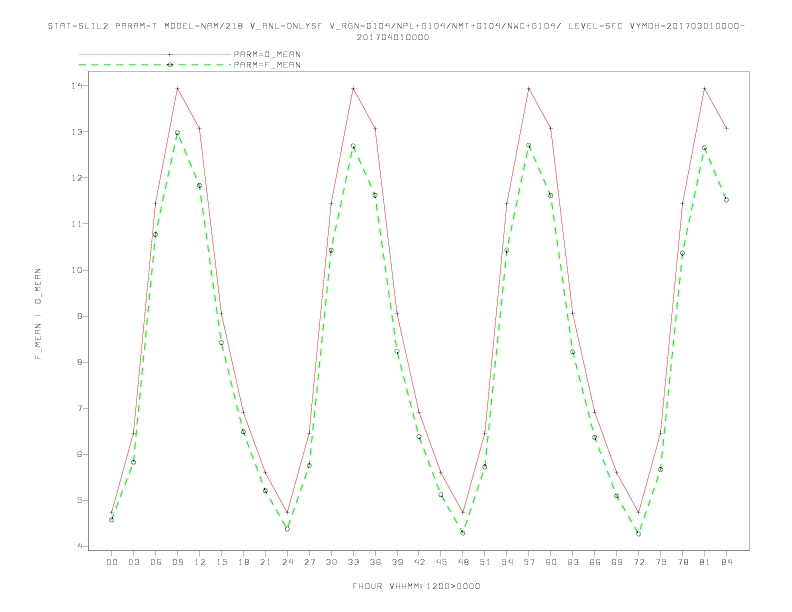Click the 201704010000 date in the title
This screenshot has width=792, height=612.
pyautogui.click(x=393, y=37)
